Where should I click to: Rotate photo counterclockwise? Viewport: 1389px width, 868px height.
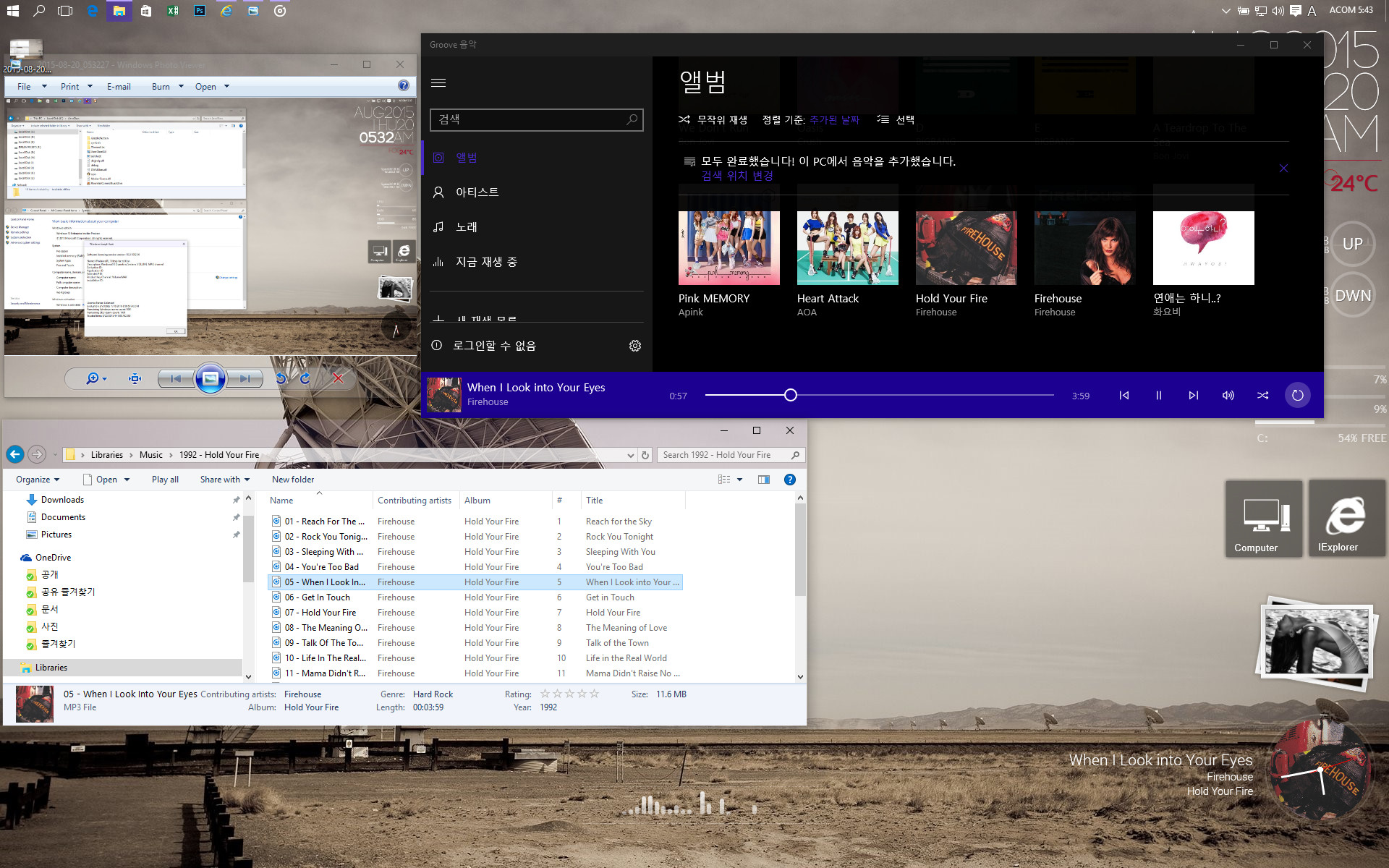coord(281,378)
